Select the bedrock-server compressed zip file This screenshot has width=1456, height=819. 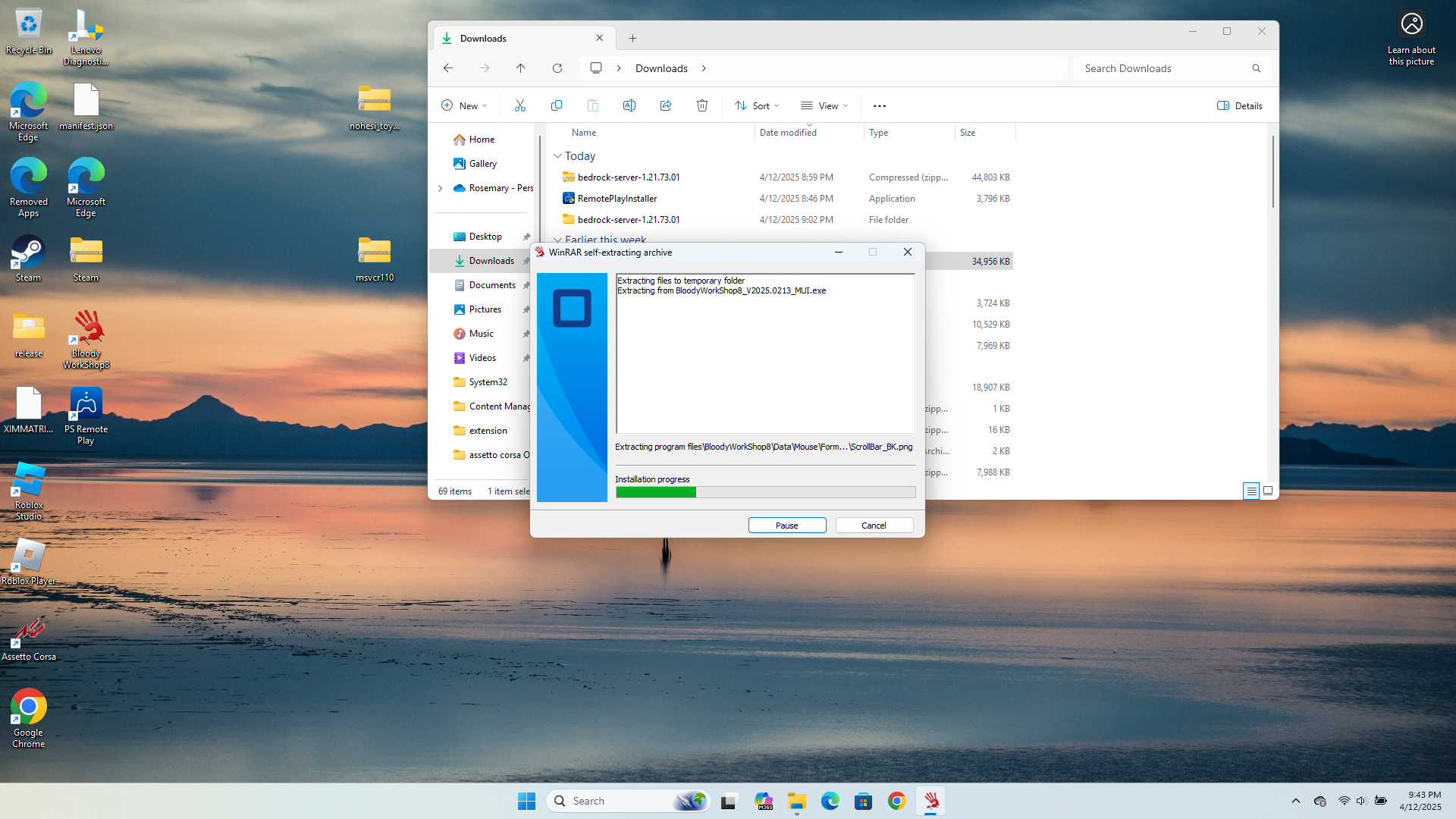[x=786, y=177]
